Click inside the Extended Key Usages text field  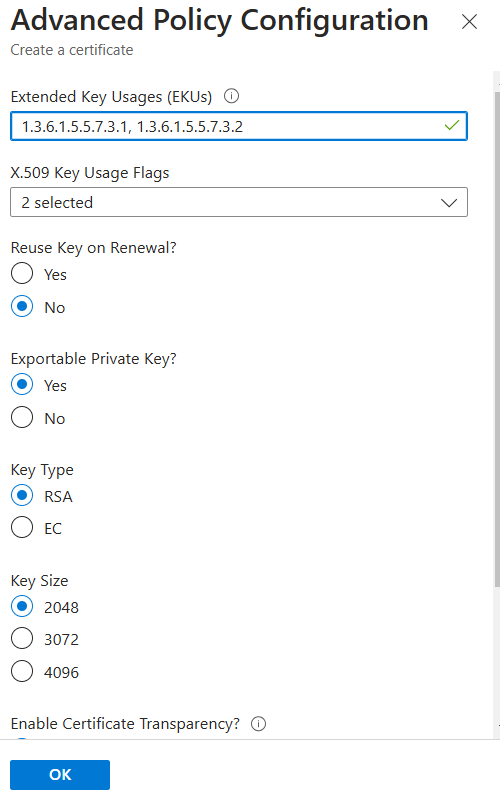(x=239, y=126)
